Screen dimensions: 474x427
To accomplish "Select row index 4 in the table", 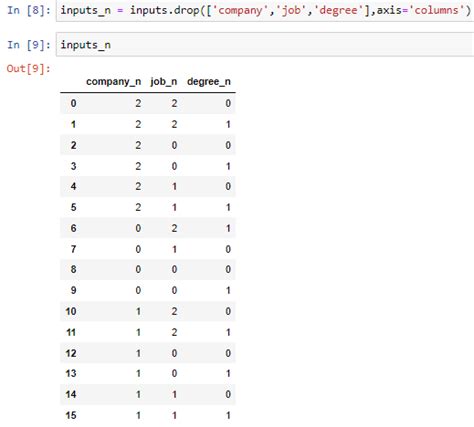I will (x=73, y=186).
